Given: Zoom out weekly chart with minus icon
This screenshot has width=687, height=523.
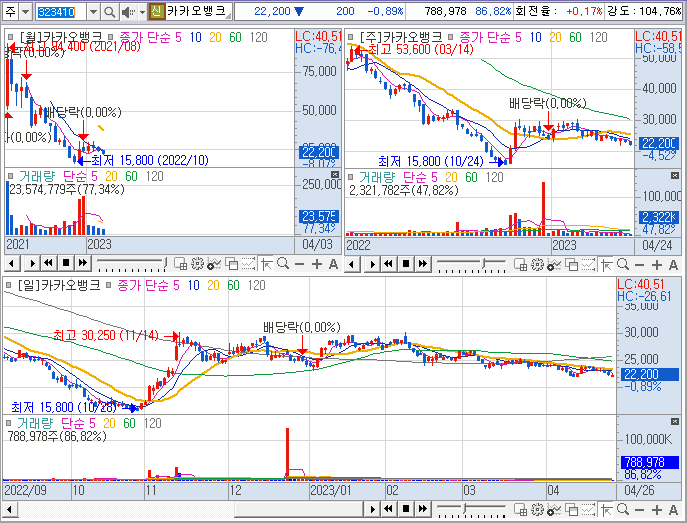Looking at the screenshot, I should click(x=640, y=265).
